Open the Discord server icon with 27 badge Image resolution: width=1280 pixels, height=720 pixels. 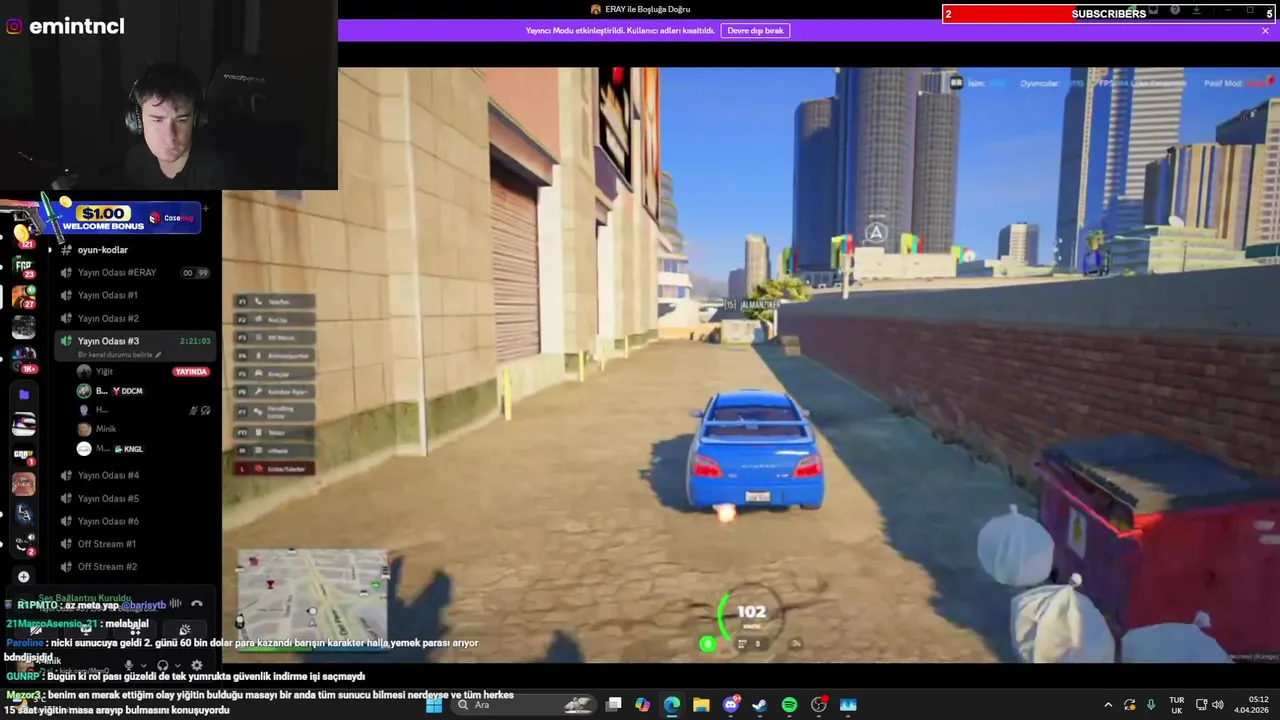pos(23,296)
